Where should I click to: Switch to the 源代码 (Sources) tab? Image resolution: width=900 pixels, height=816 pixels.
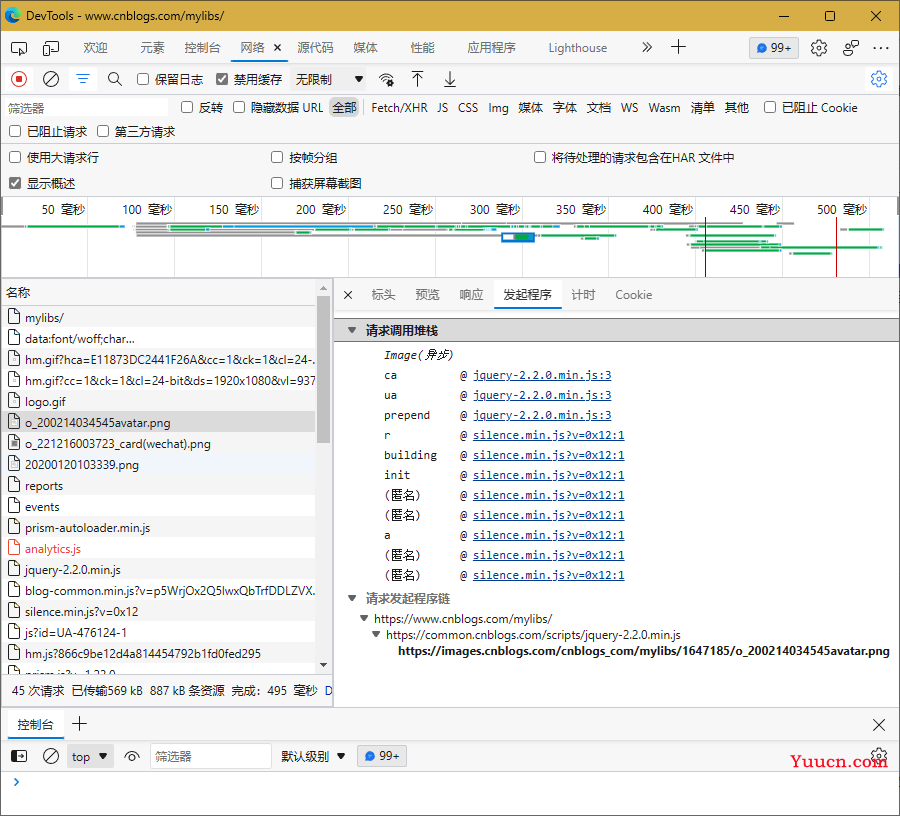pos(315,48)
